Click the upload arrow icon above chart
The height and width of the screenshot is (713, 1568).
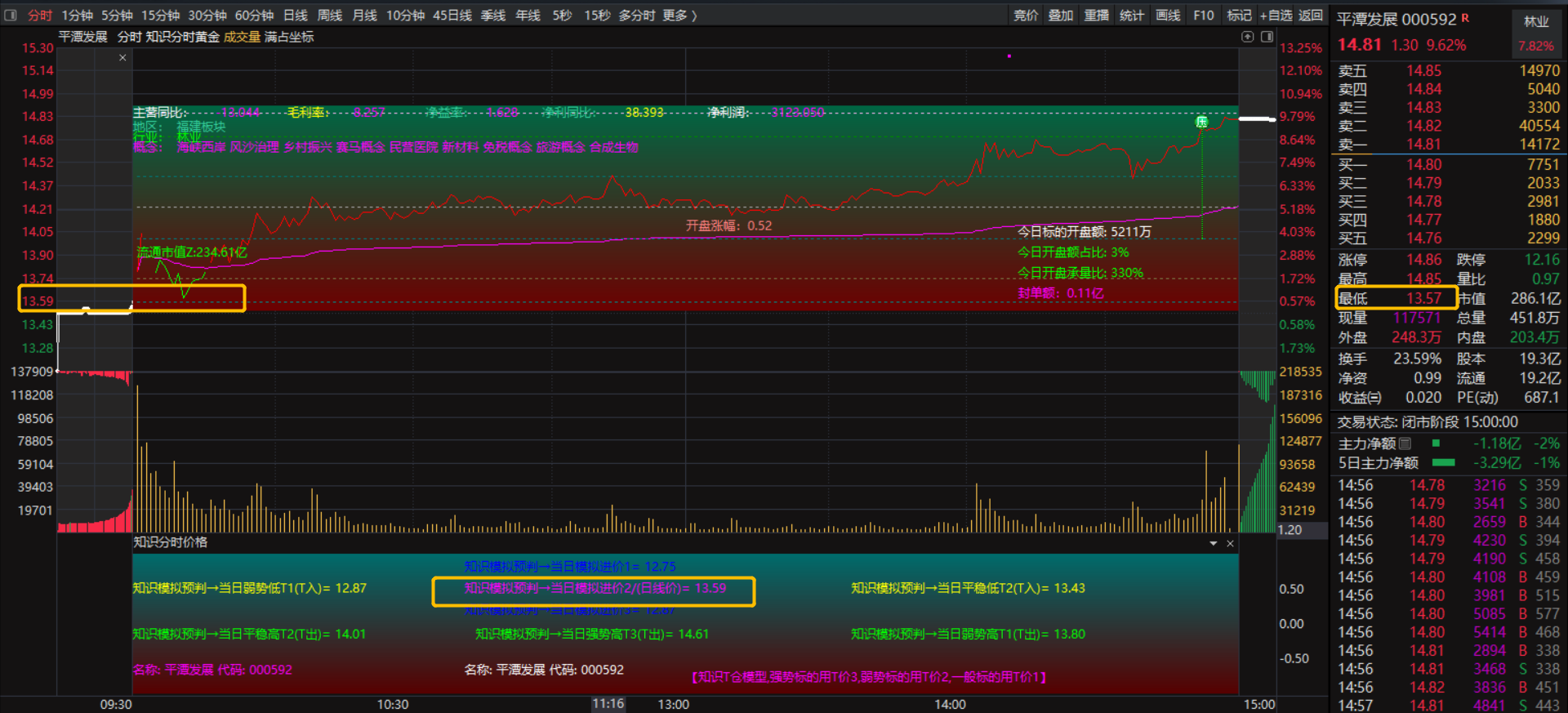coord(1247,37)
